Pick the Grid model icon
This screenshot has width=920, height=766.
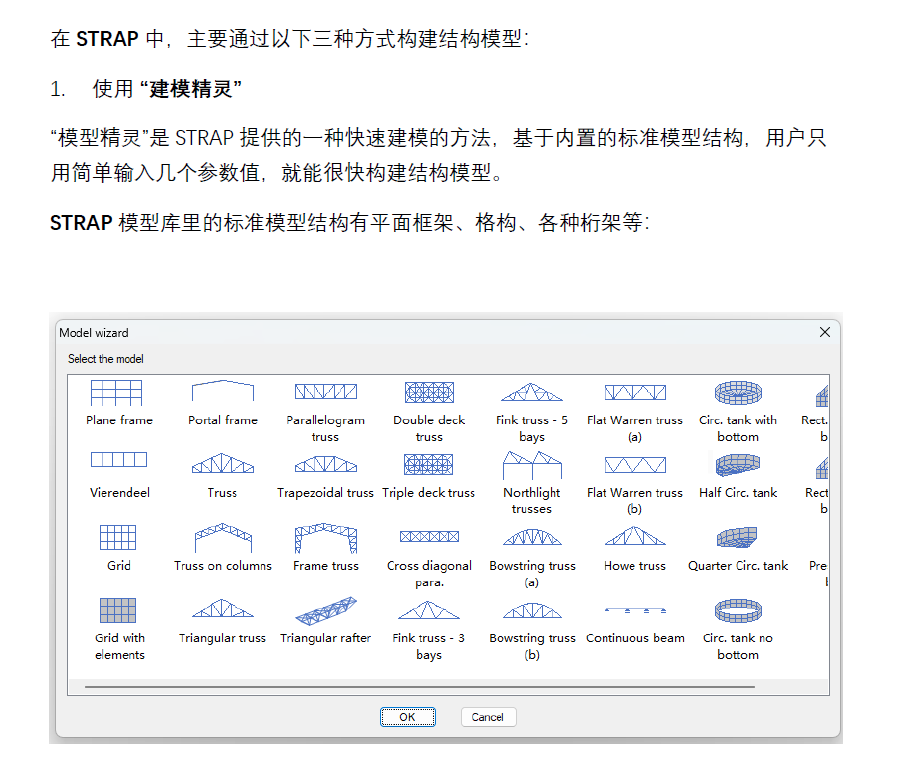click(x=118, y=537)
